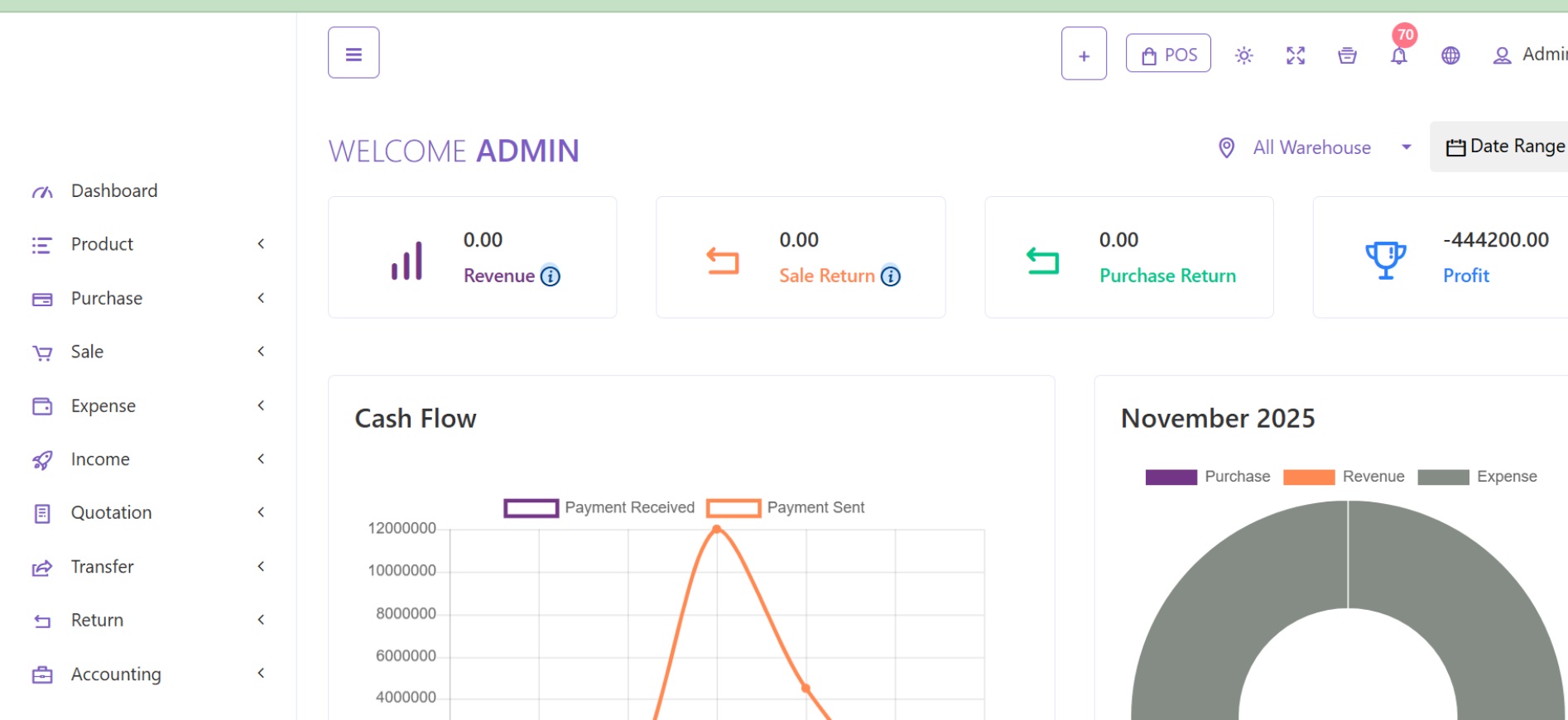Expand Income submenu chevron
This screenshot has height=720, width=1568.
(261, 458)
